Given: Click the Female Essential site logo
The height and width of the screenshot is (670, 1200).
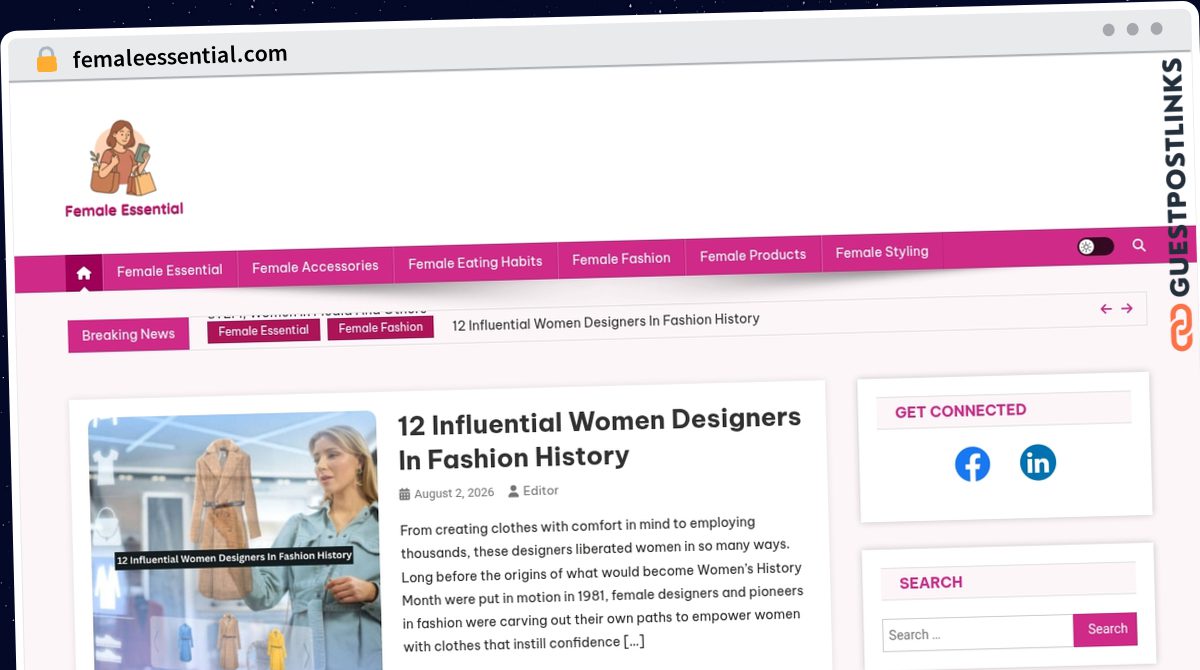Looking at the screenshot, I should tap(124, 170).
